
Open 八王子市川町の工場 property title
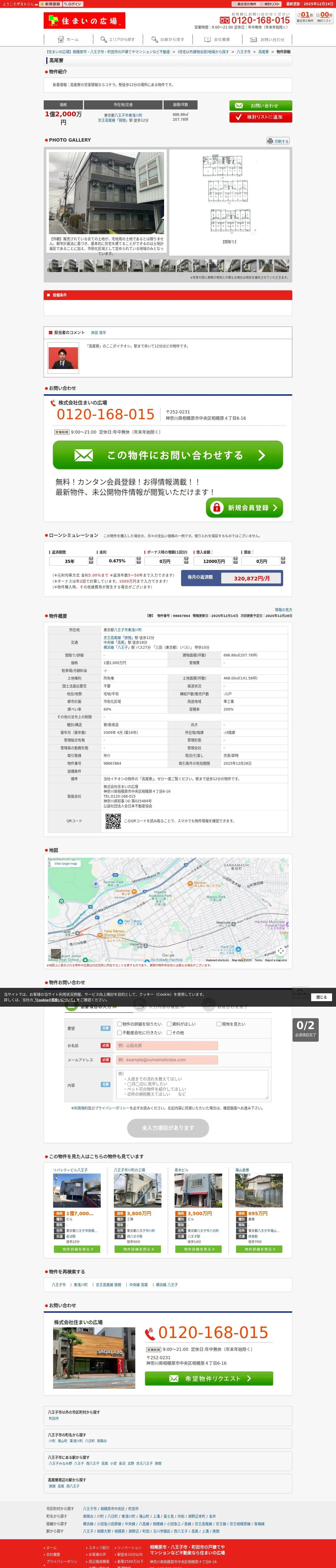(129, 1170)
